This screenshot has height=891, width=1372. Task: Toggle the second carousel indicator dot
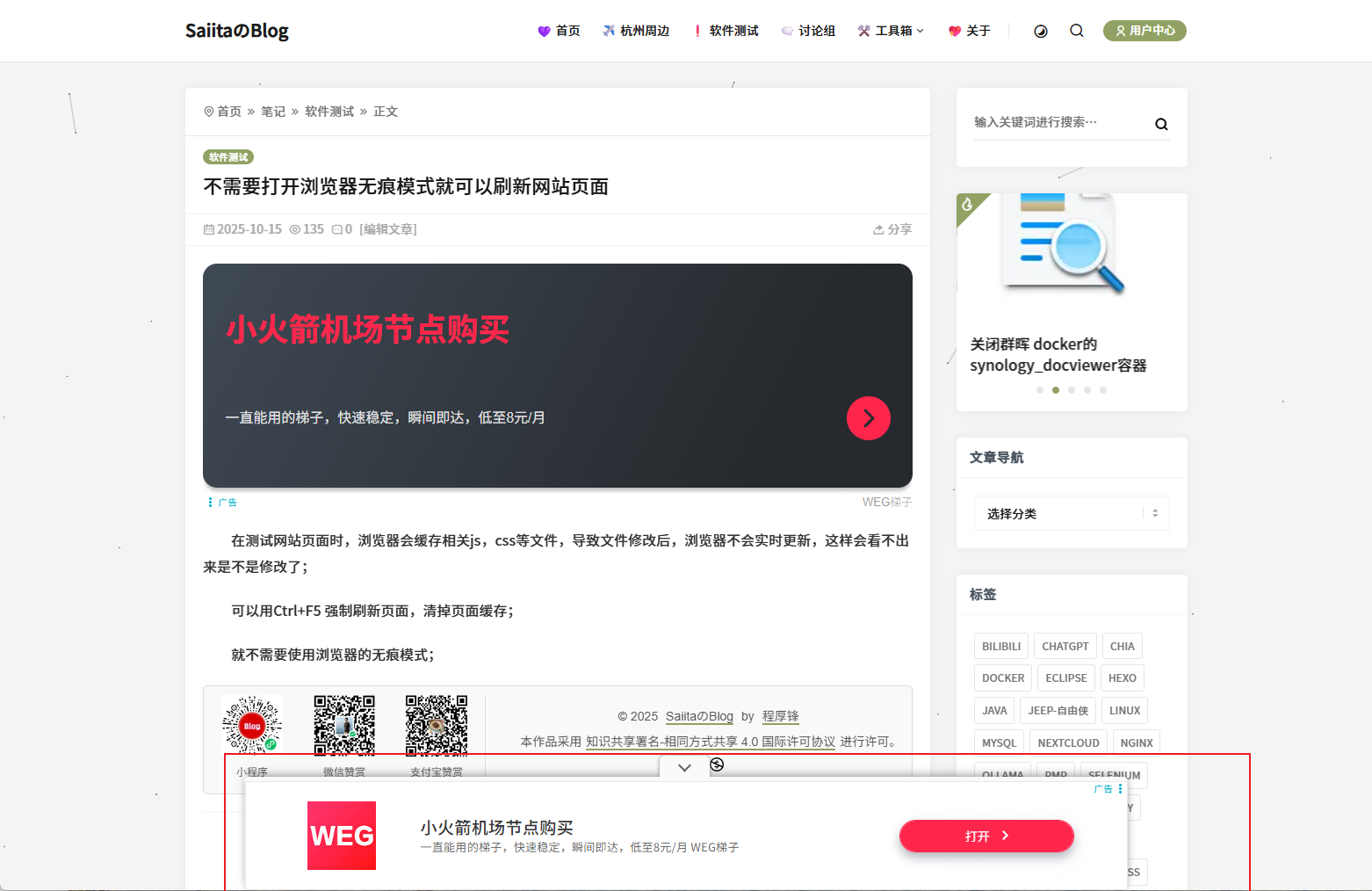[x=1056, y=389]
